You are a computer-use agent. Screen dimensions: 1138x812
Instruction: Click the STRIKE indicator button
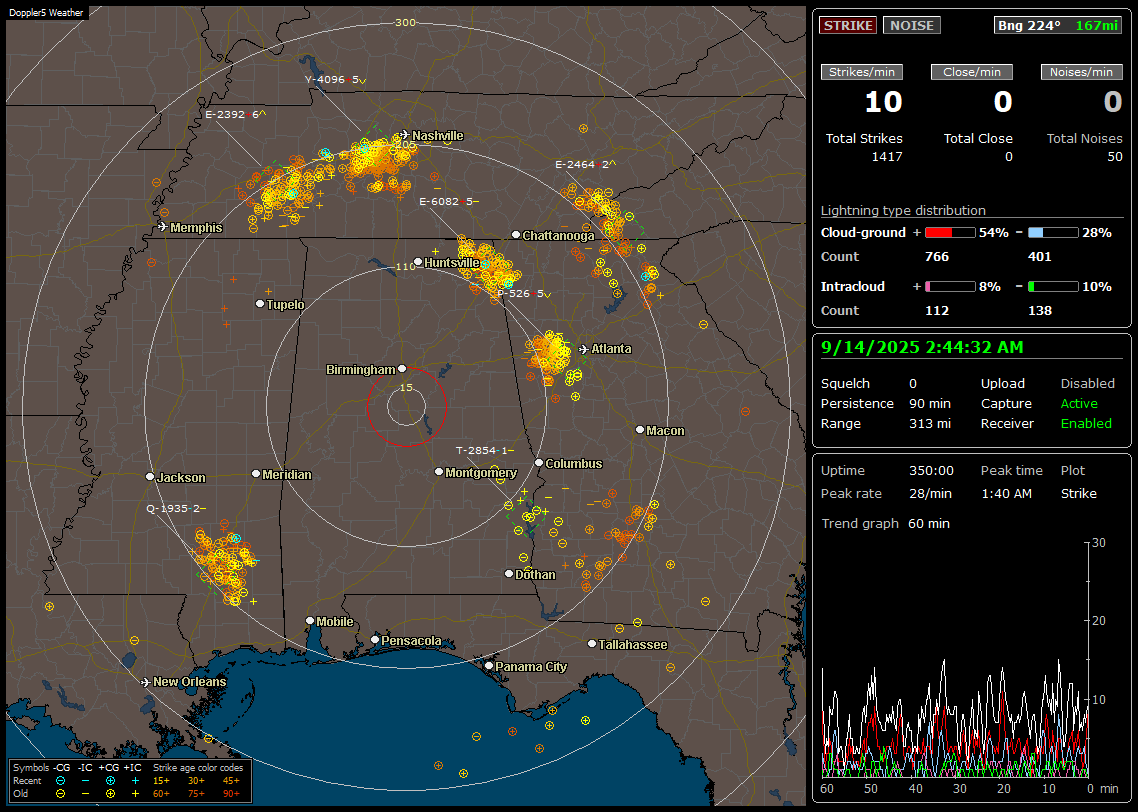coord(848,25)
